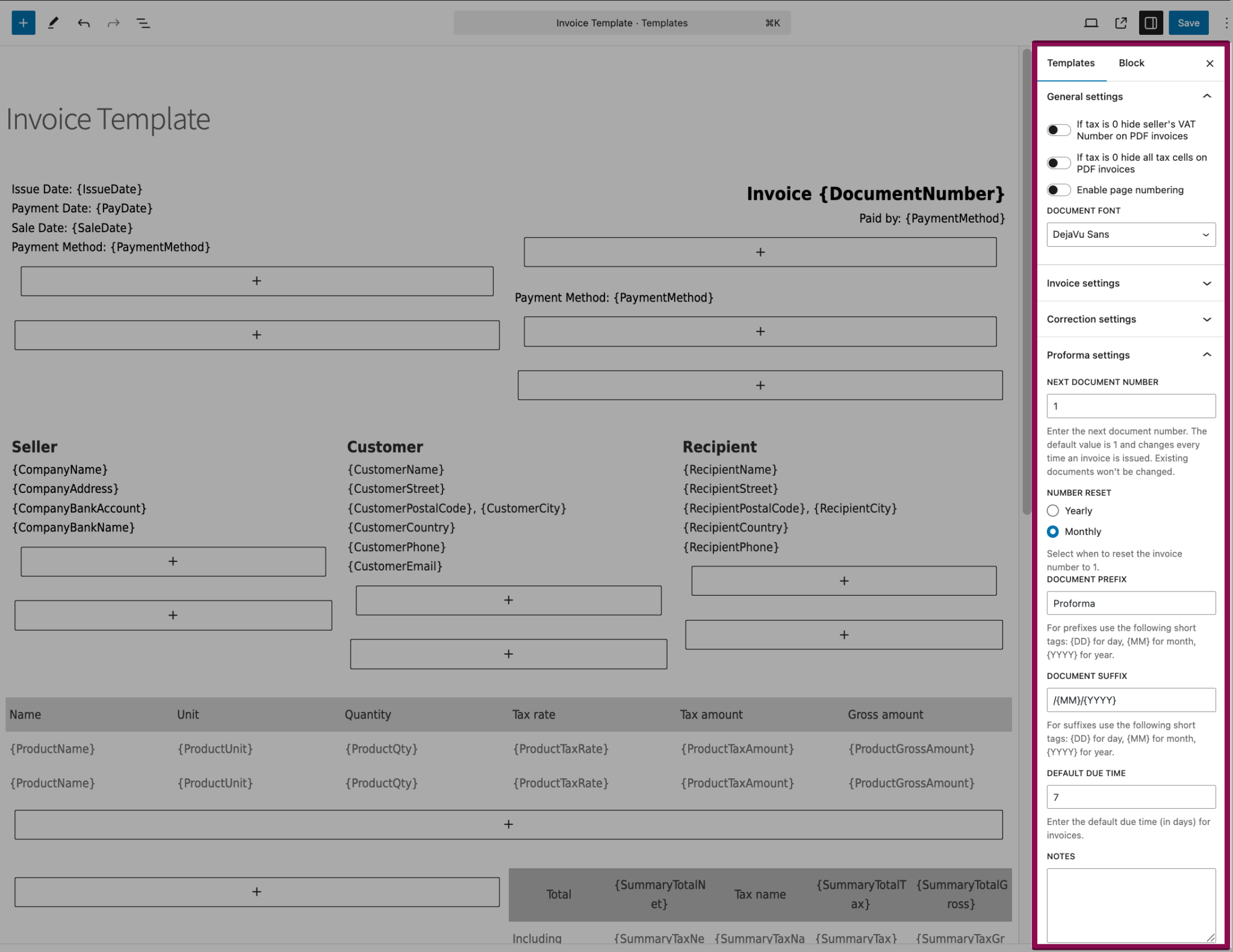Save the invoice template
Screen dimensions: 1233x952
[1188, 23]
